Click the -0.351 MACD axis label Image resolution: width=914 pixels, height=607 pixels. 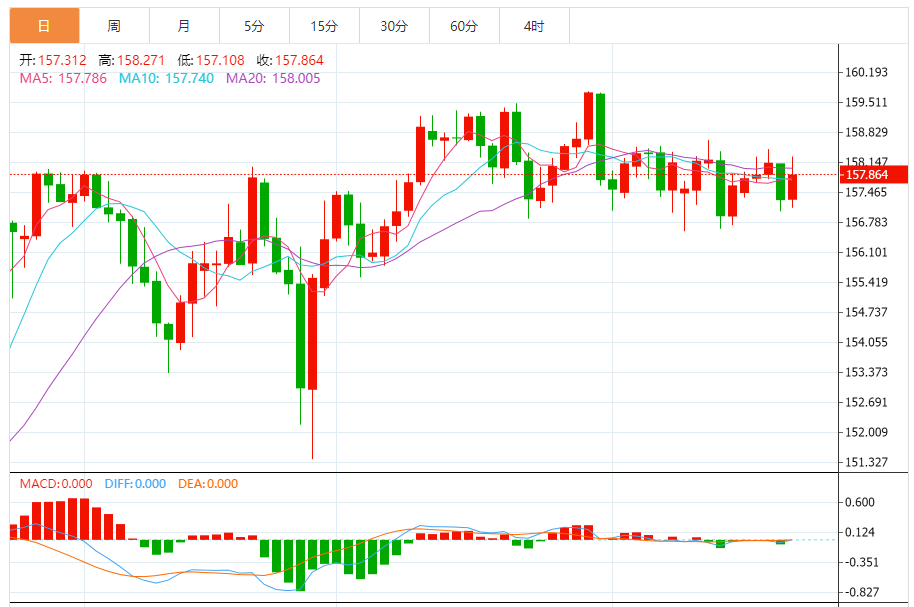[862, 562]
